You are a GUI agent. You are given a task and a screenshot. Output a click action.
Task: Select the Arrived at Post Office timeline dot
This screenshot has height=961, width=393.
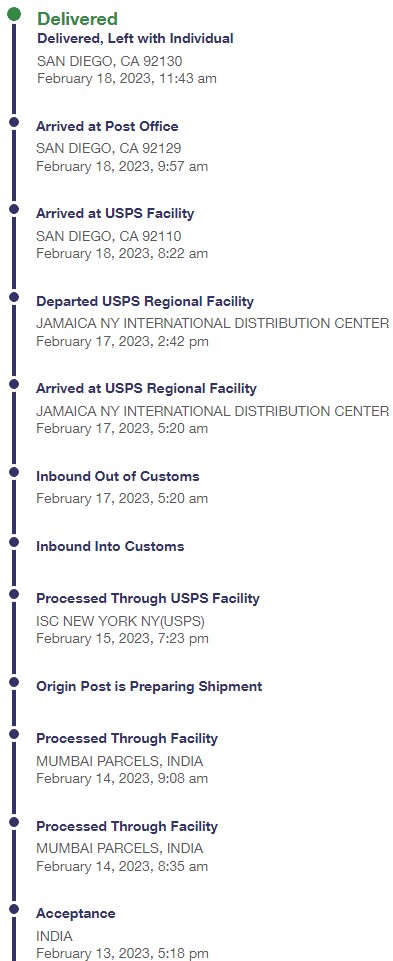tap(14, 122)
